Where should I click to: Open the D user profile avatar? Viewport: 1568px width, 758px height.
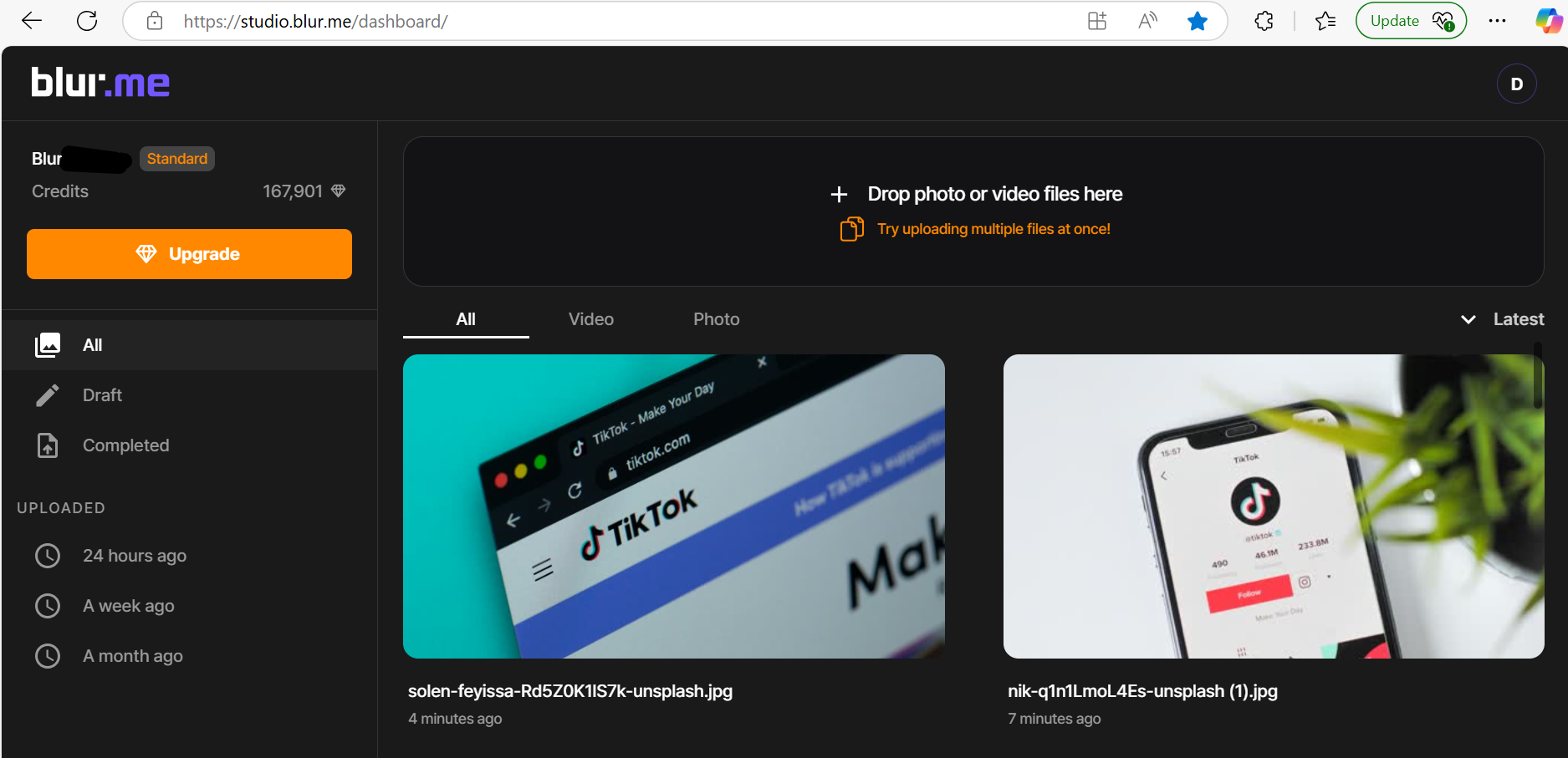coord(1516,84)
